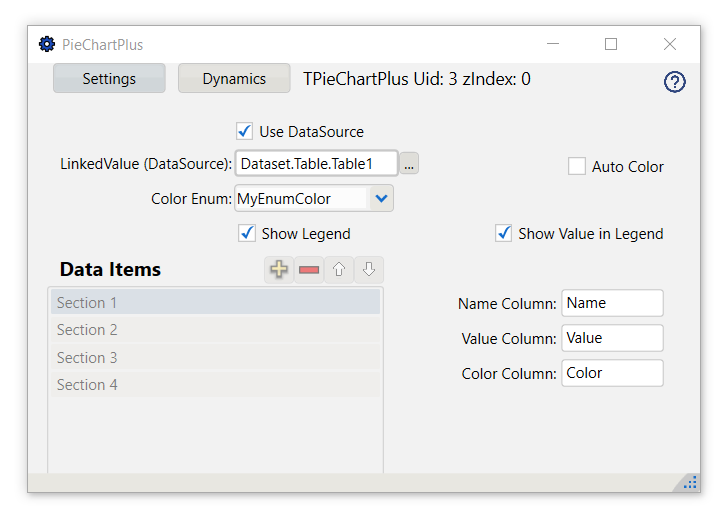Click the remove data item minus icon
This screenshot has height=521, width=726.
[309, 270]
